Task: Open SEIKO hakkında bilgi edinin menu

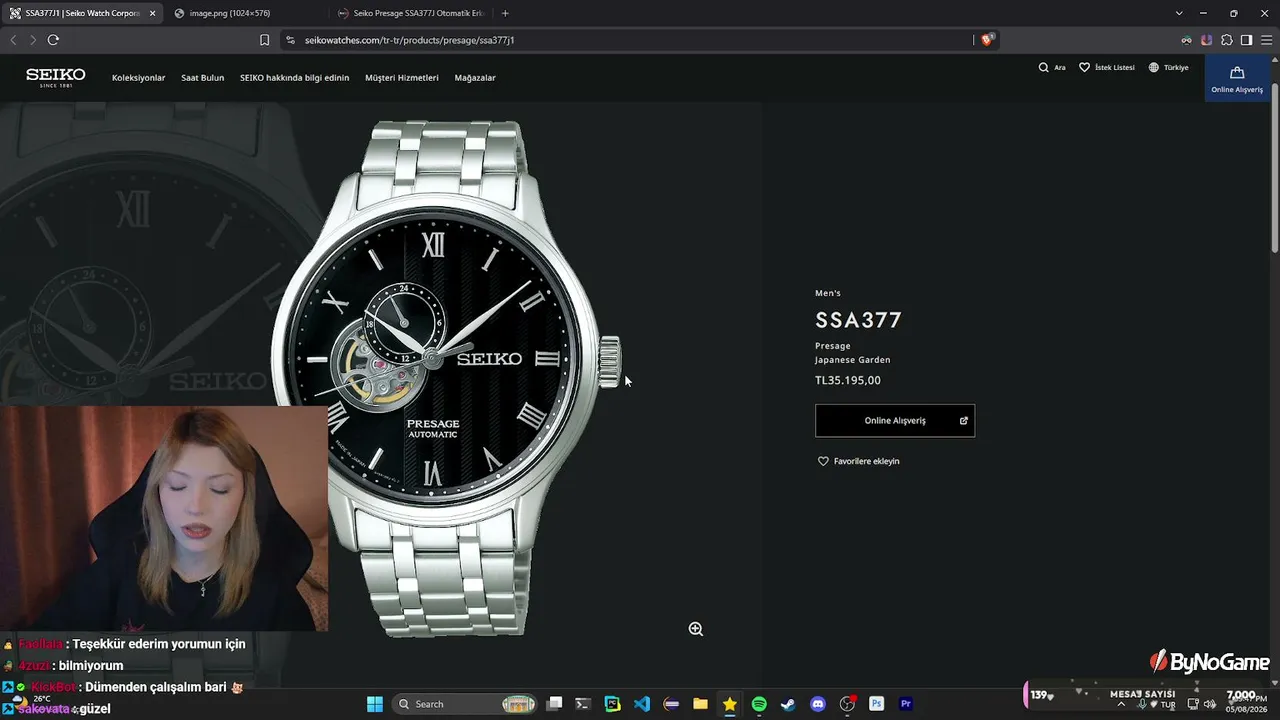Action: [295, 78]
